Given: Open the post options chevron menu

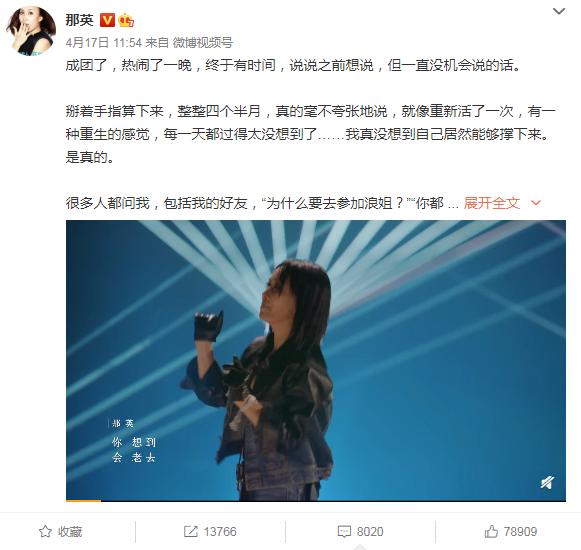Looking at the screenshot, I should [x=559, y=11].
